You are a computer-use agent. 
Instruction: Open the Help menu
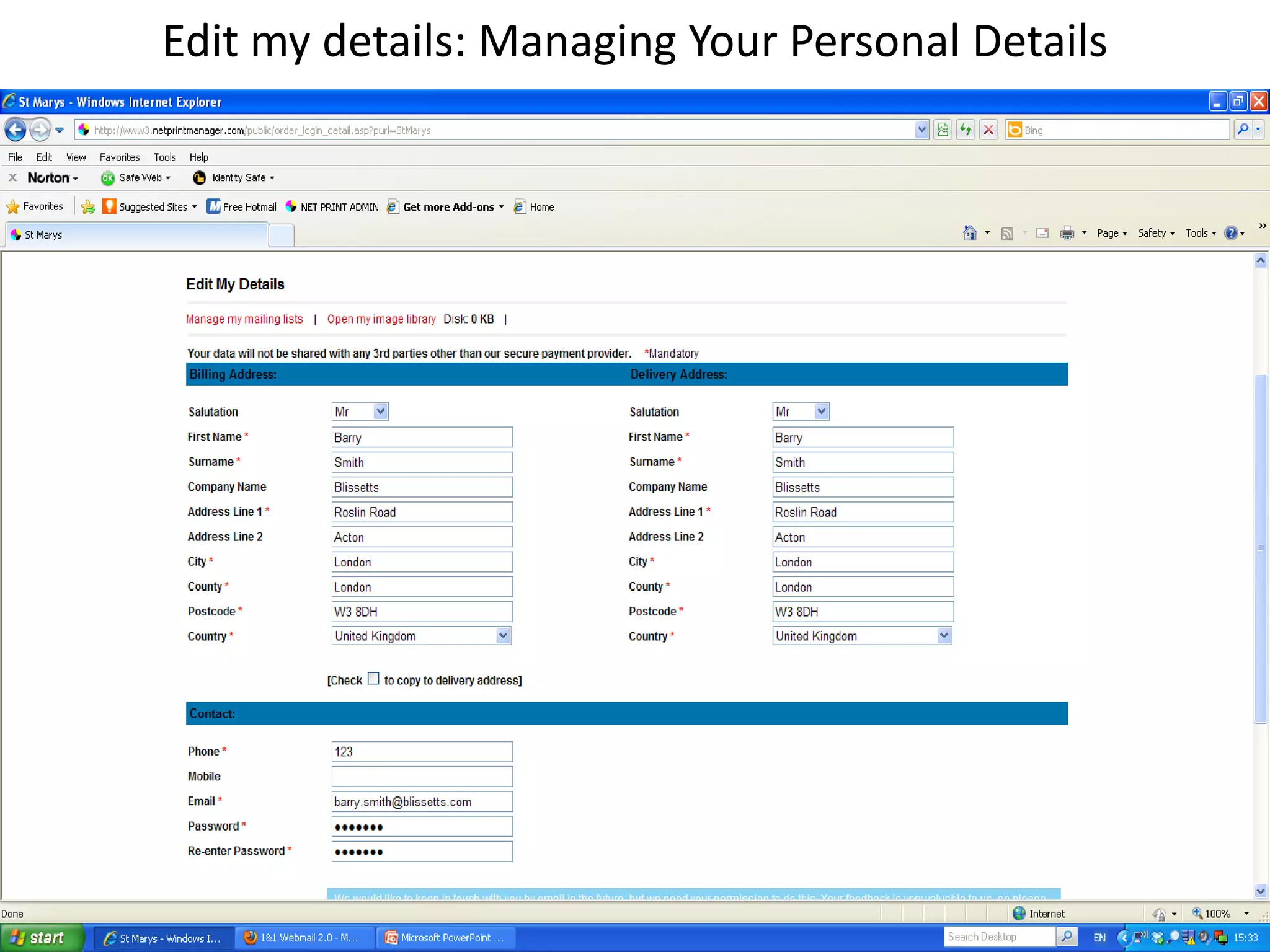[199, 157]
